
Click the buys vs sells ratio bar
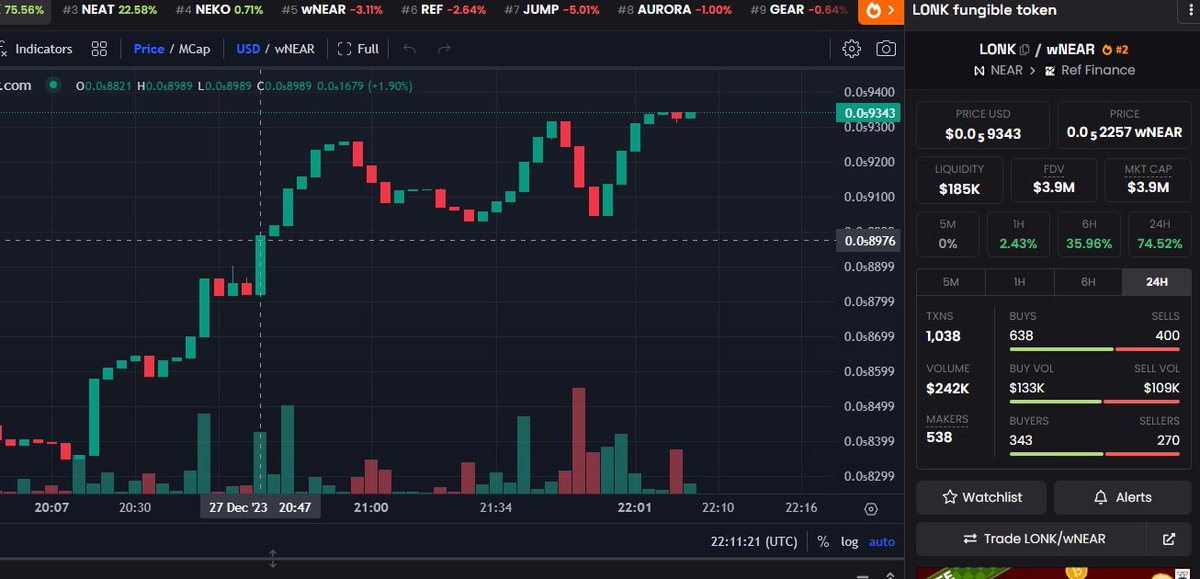coord(1095,349)
